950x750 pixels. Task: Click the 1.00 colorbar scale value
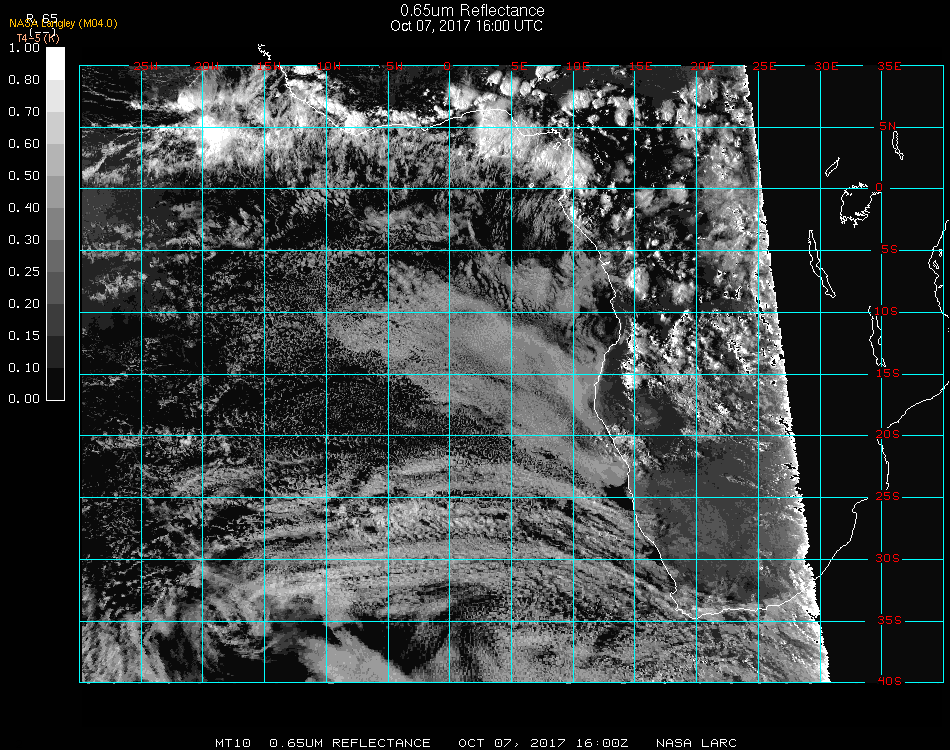coord(24,47)
